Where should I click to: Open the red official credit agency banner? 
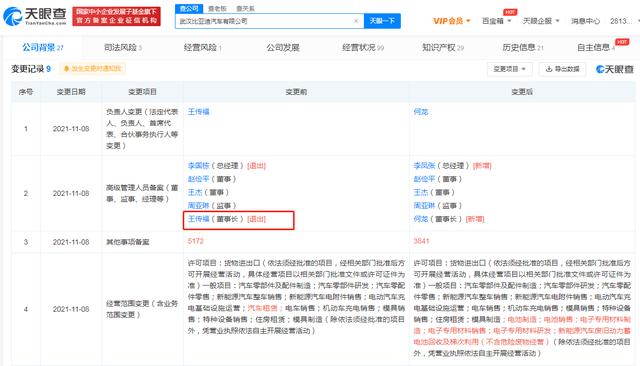pyautogui.click(x=116, y=16)
